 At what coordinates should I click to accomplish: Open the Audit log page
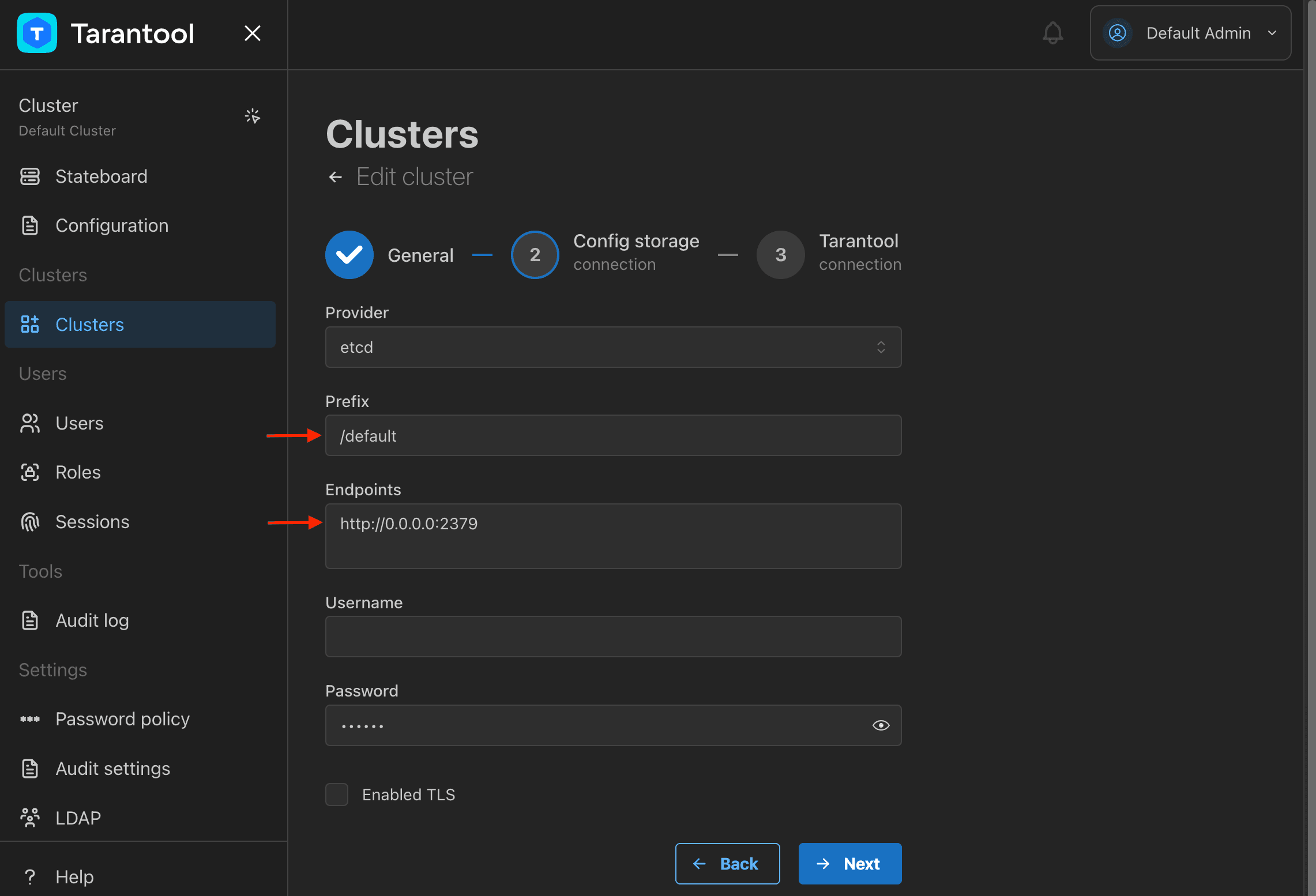(140, 620)
